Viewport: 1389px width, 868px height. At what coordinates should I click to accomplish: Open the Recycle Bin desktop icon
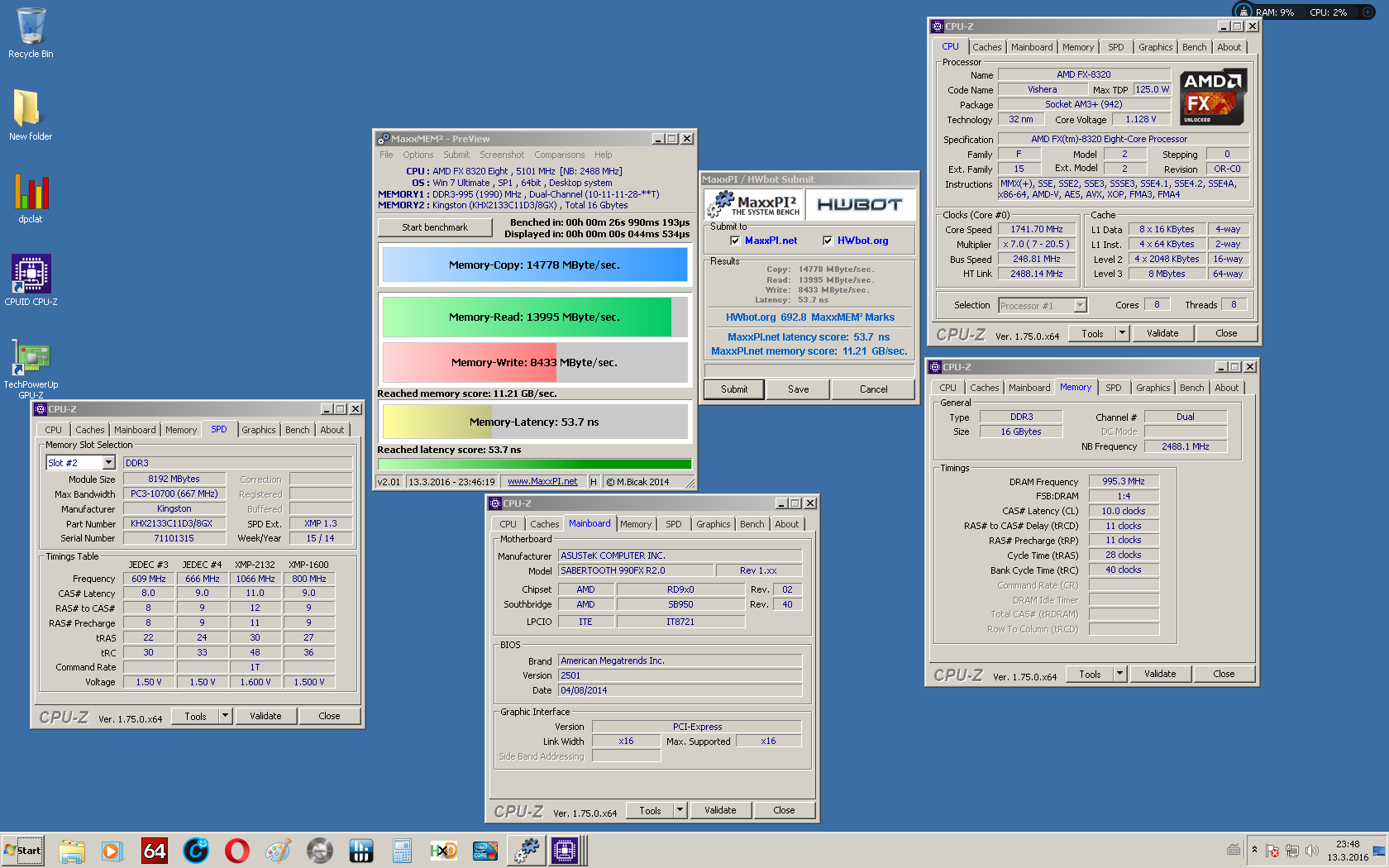pyautogui.click(x=31, y=33)
